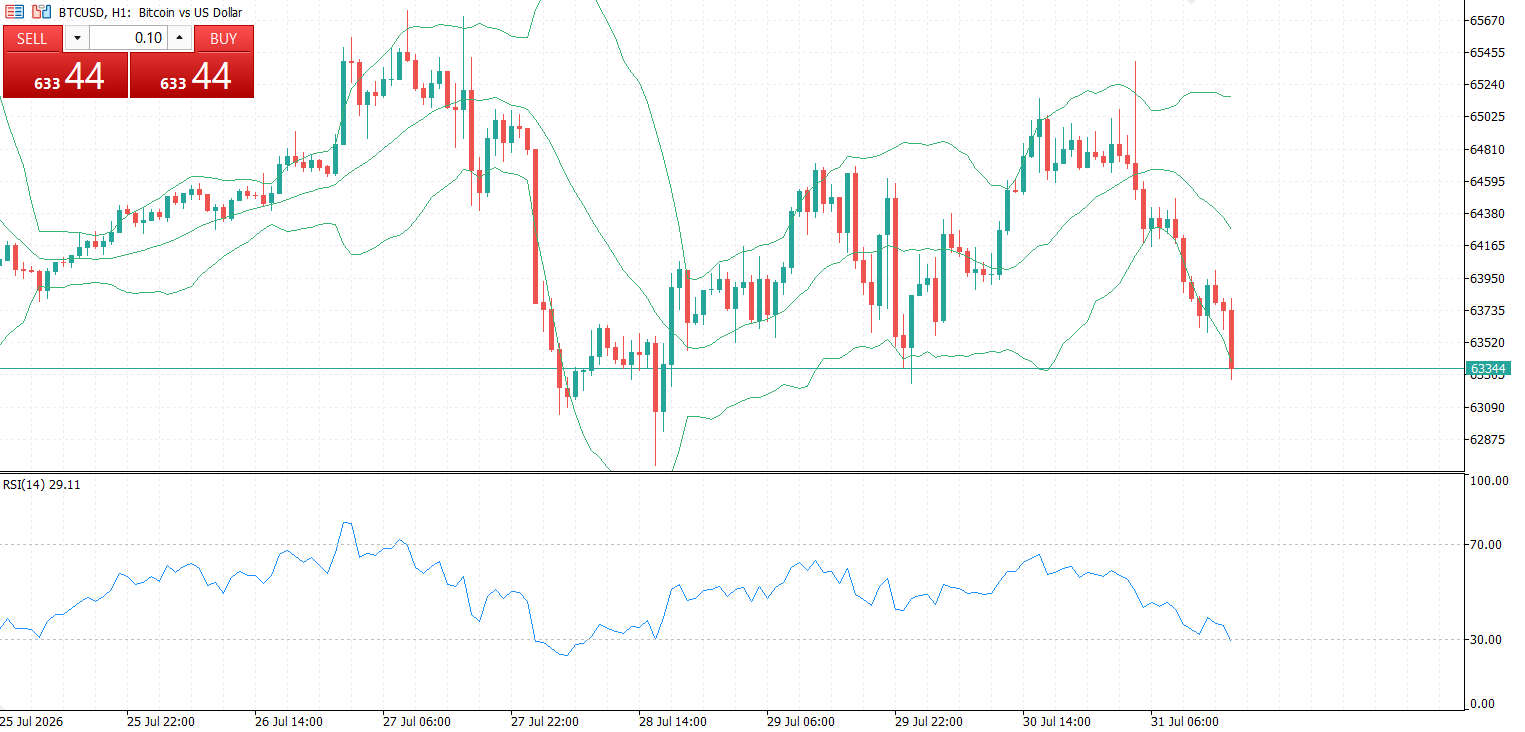Click the "25 Jul 2026" date label
This screenshot has height=732, width=1525.
[33, 721]
